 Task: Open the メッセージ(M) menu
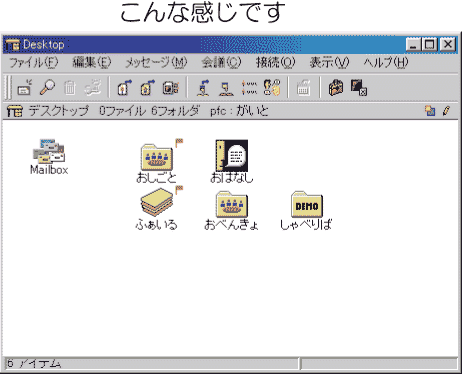click(156, 62)
